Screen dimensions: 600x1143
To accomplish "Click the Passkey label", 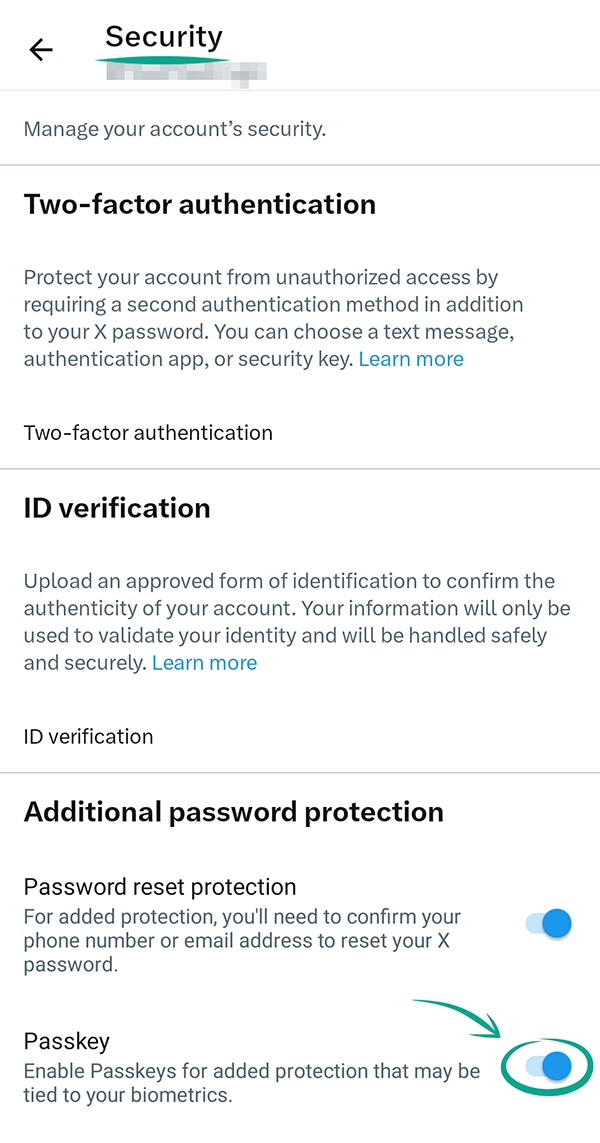I will click(66, 1041).
